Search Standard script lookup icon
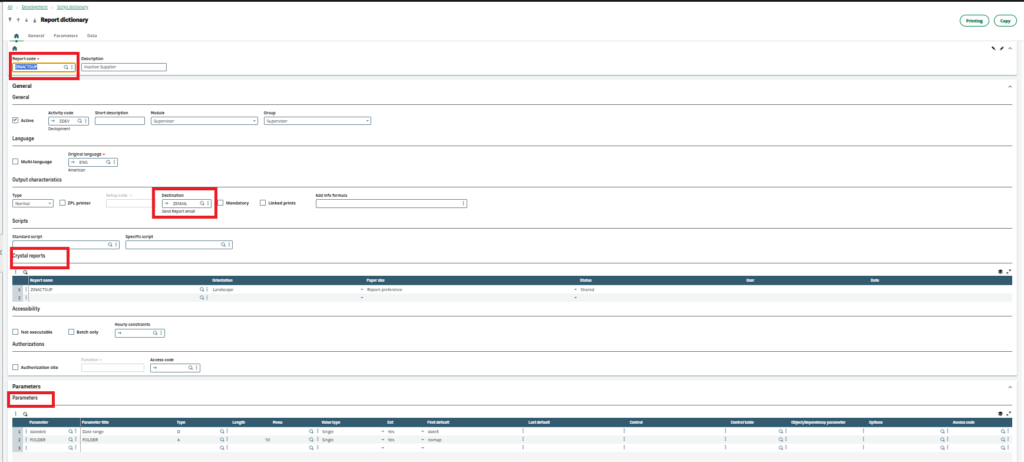Screen dimensions: 1024x462 click(x=110, y=245)
